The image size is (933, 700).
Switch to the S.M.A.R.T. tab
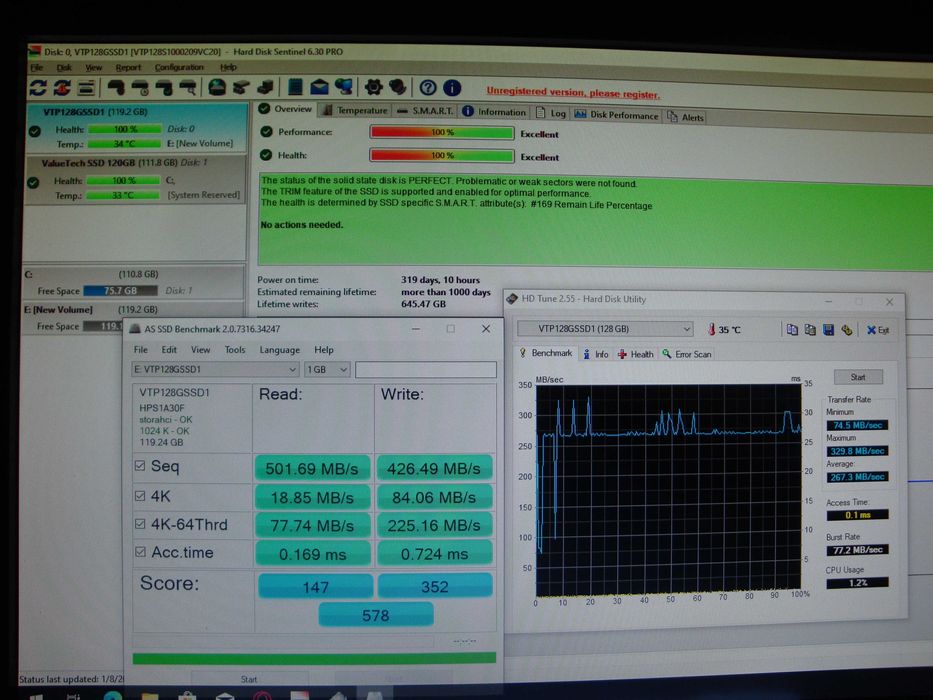coord(425,111)
